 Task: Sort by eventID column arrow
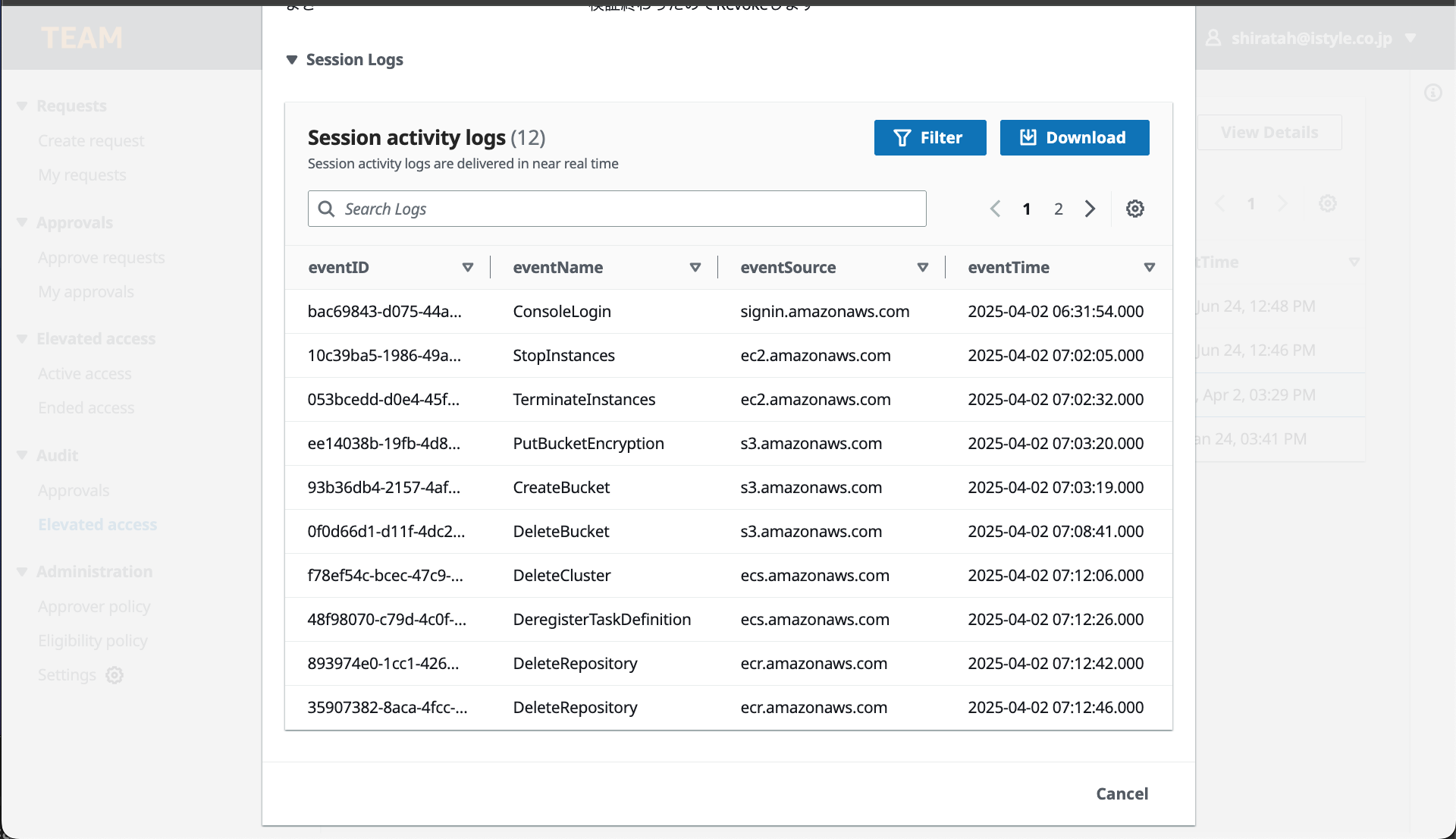pyautogui.click(x=468, y=267)
